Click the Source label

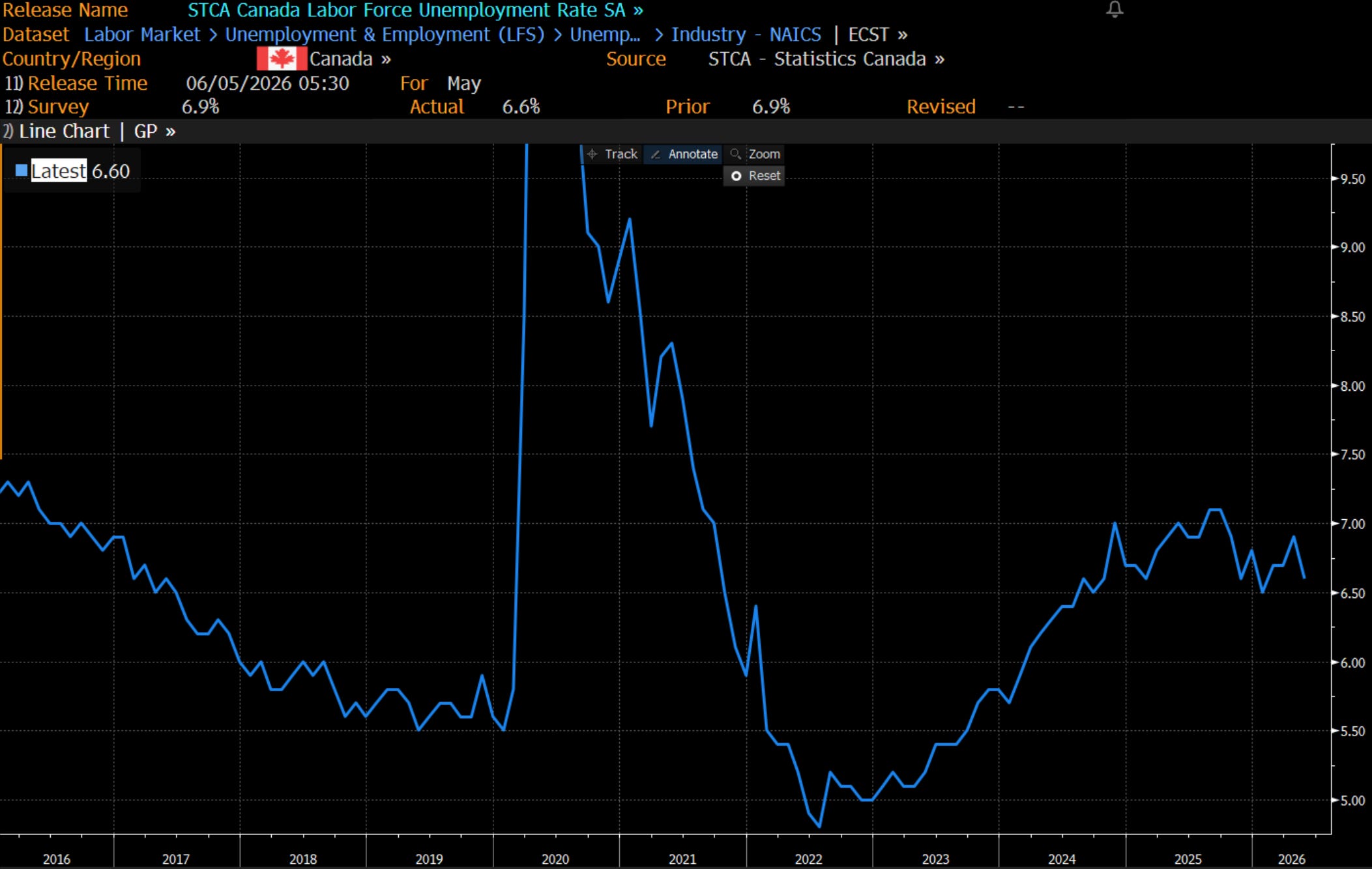636,59
